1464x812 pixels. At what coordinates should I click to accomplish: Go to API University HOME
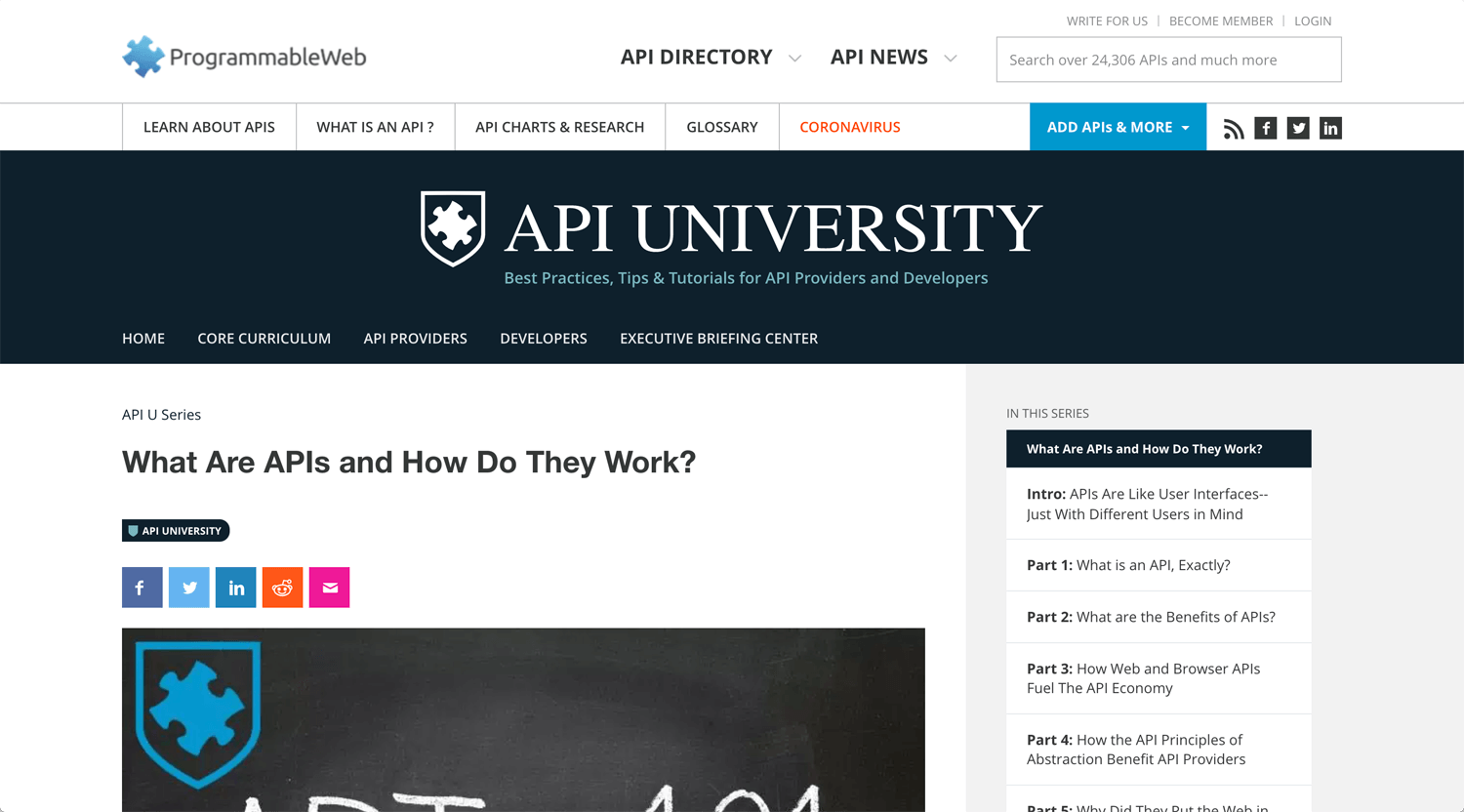pyautogui.click(x=143, y=339)
